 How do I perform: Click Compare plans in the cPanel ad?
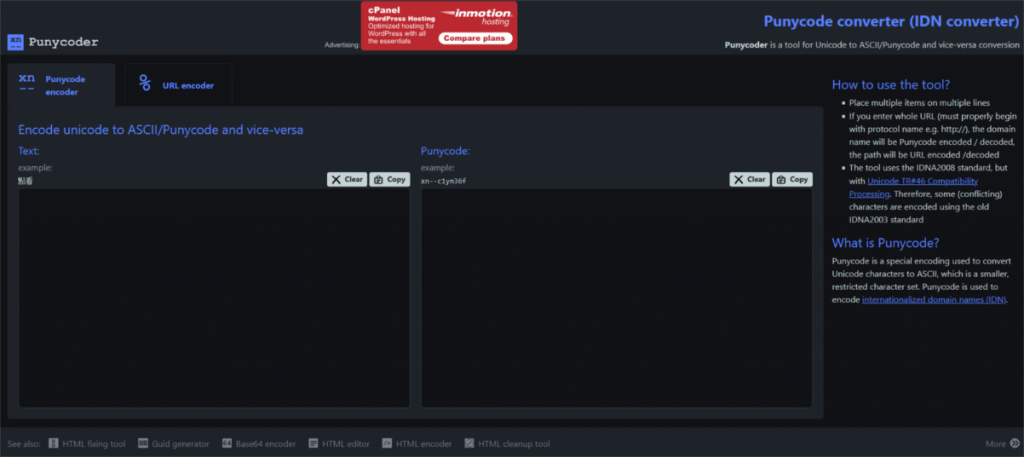[472, 39]
